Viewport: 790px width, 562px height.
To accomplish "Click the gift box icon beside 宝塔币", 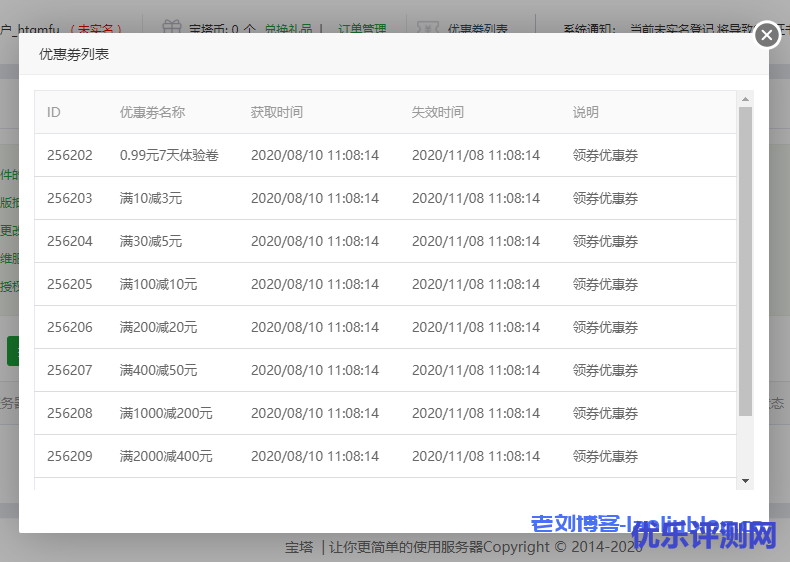I will point(172,29).
